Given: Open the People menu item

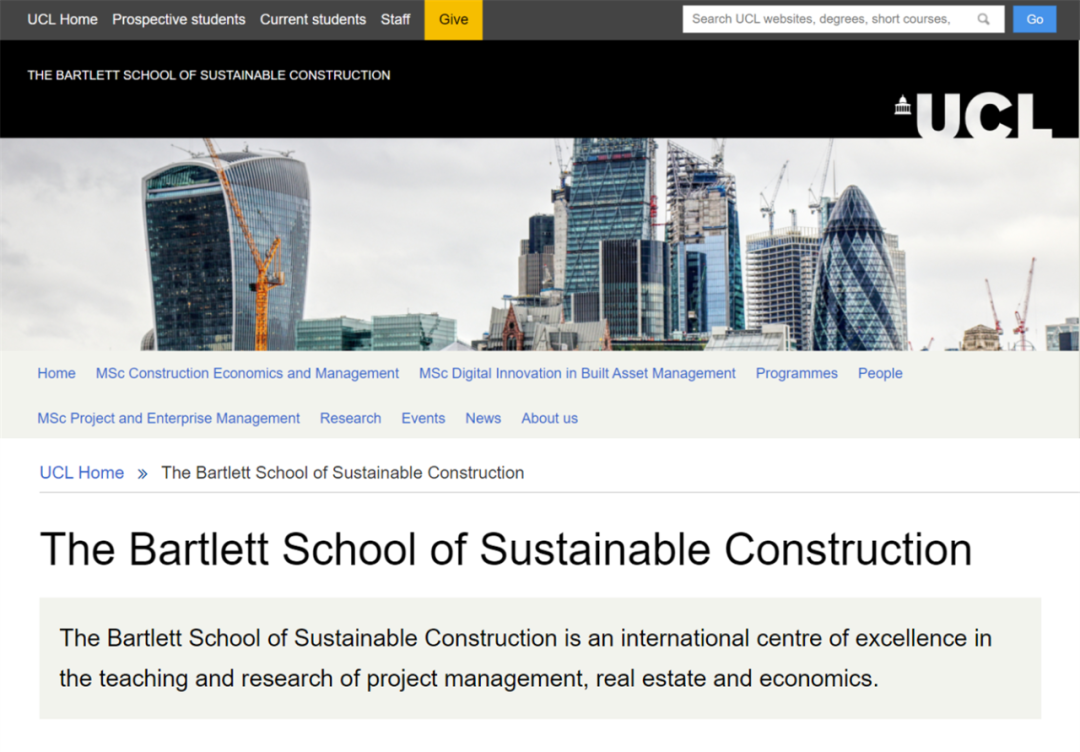Looking at the screenshot, I should click(880, 373).
